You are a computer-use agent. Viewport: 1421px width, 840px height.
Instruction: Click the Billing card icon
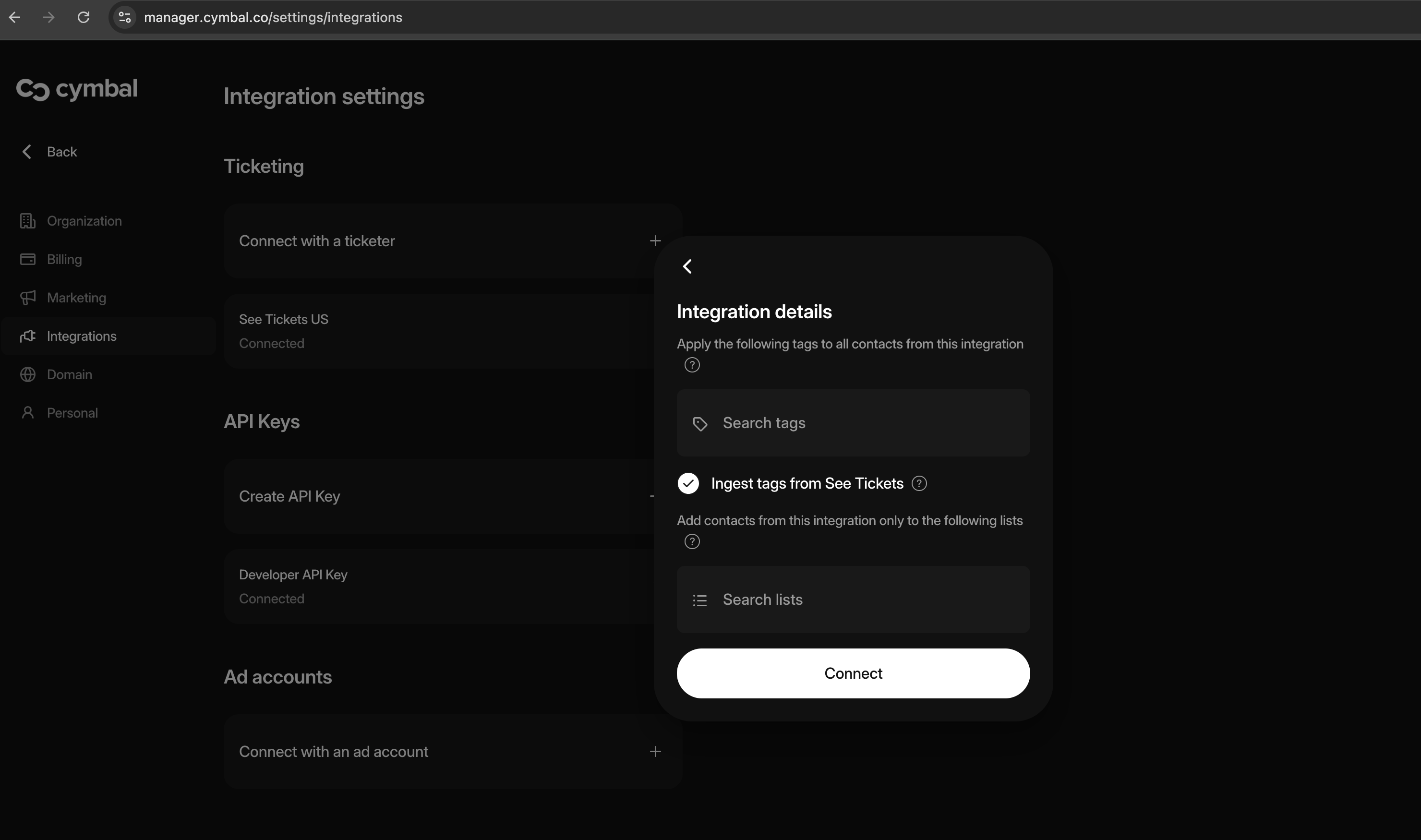28,259
